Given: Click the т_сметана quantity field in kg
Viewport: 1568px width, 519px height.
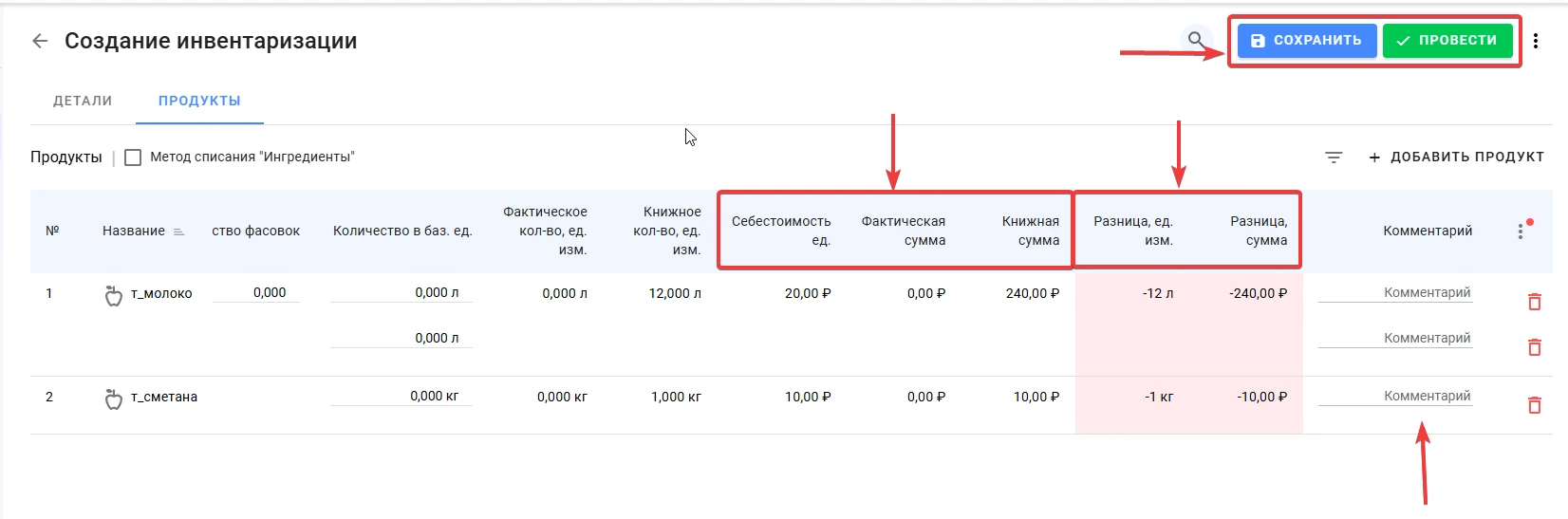Looking at the screenshot, I should [x=401, y=396].
